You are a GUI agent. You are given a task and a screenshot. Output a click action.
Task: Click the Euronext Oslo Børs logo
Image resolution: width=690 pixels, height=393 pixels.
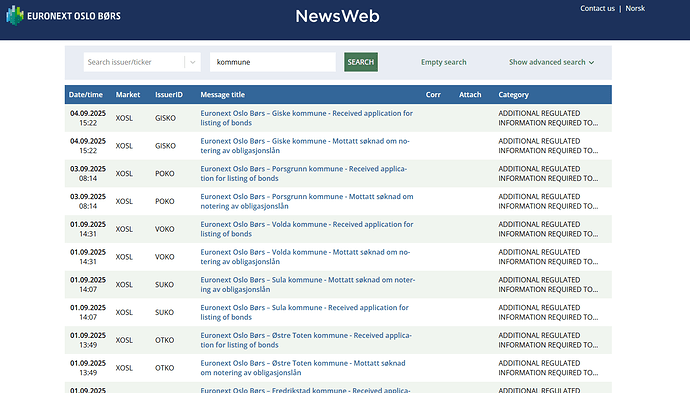pyautogui.click(x=63, y=16)
